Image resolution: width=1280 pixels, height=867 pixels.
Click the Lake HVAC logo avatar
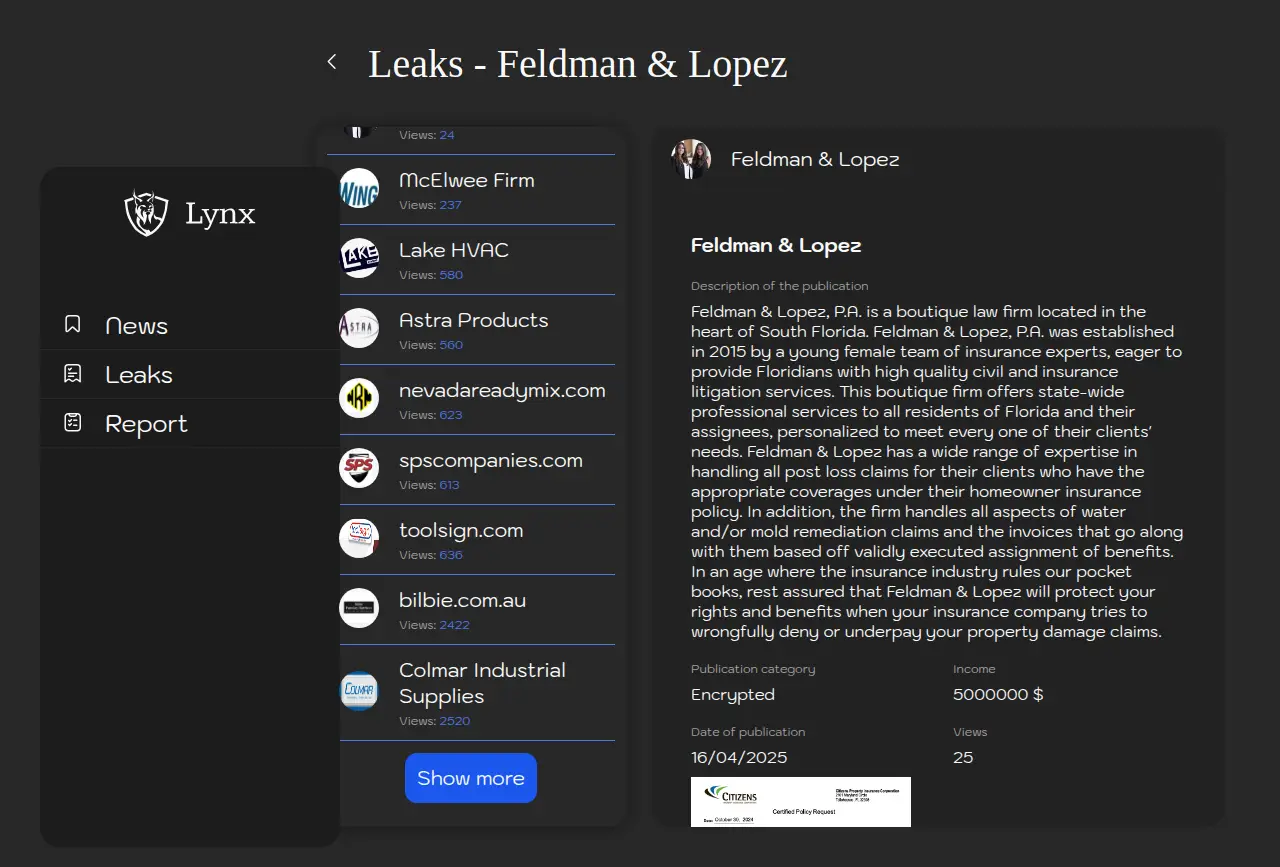pyautogui.click(x=359, y=258)
